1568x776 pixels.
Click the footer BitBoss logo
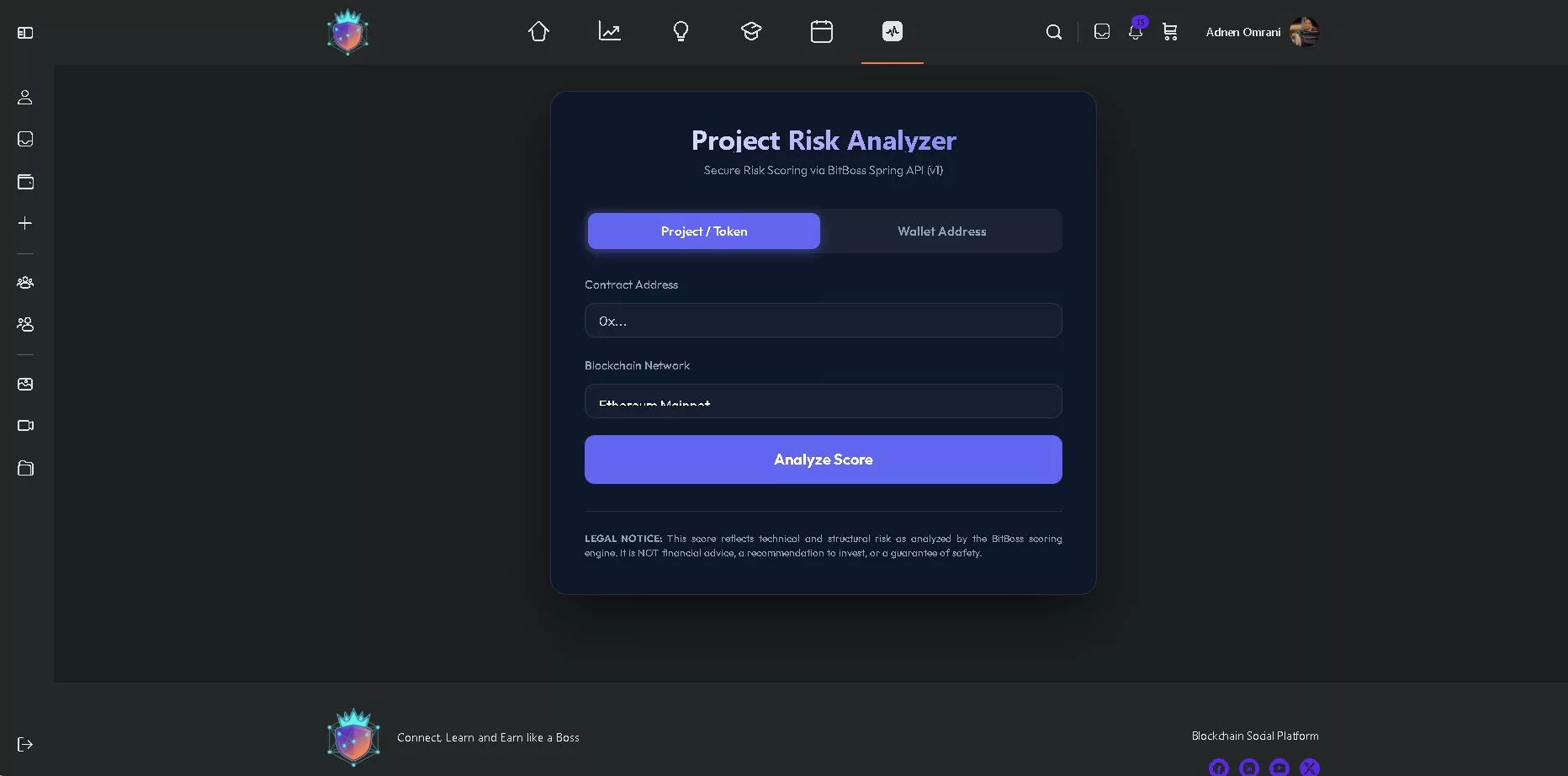coord(353,737)
